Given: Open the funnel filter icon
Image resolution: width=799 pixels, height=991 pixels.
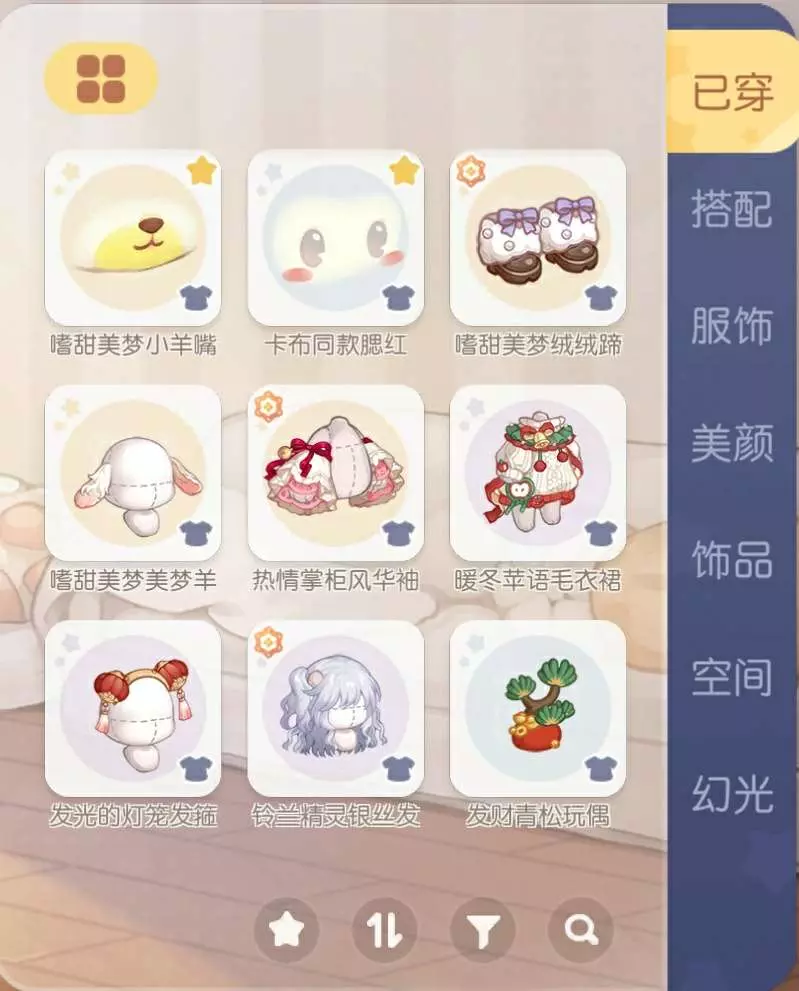Looking at the screenshot, I should coord(483,929).
